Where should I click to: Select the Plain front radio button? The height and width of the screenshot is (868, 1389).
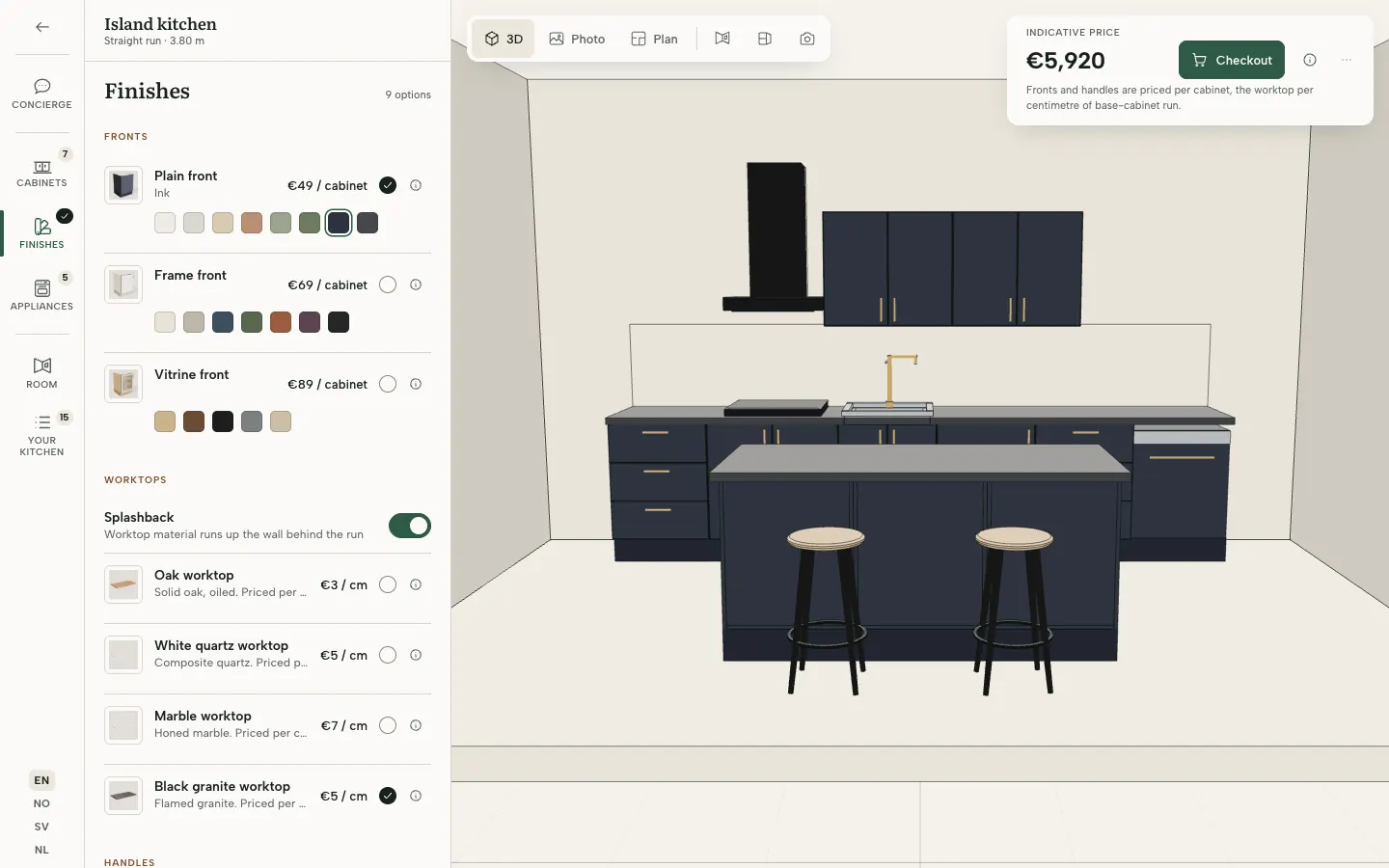388,185
